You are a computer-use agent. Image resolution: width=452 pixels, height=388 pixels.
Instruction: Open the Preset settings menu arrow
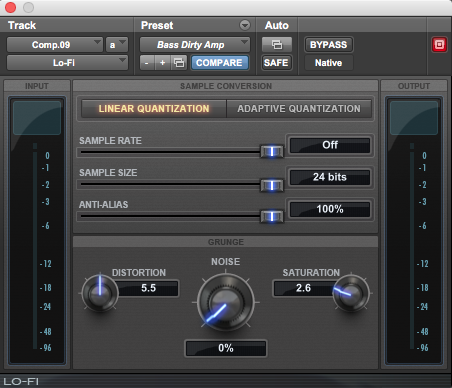245,25
